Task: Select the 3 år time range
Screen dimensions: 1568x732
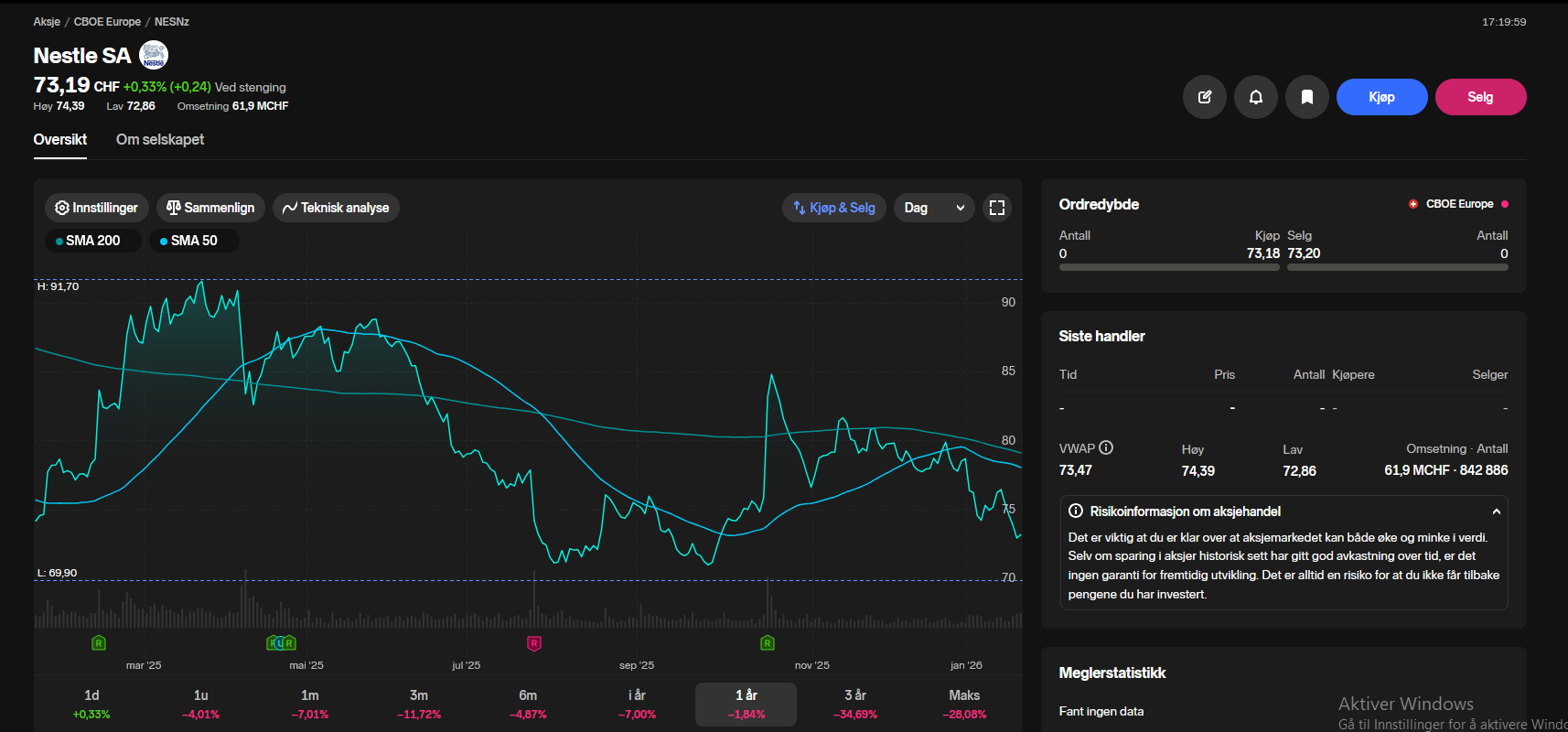Action: point(855,705)
